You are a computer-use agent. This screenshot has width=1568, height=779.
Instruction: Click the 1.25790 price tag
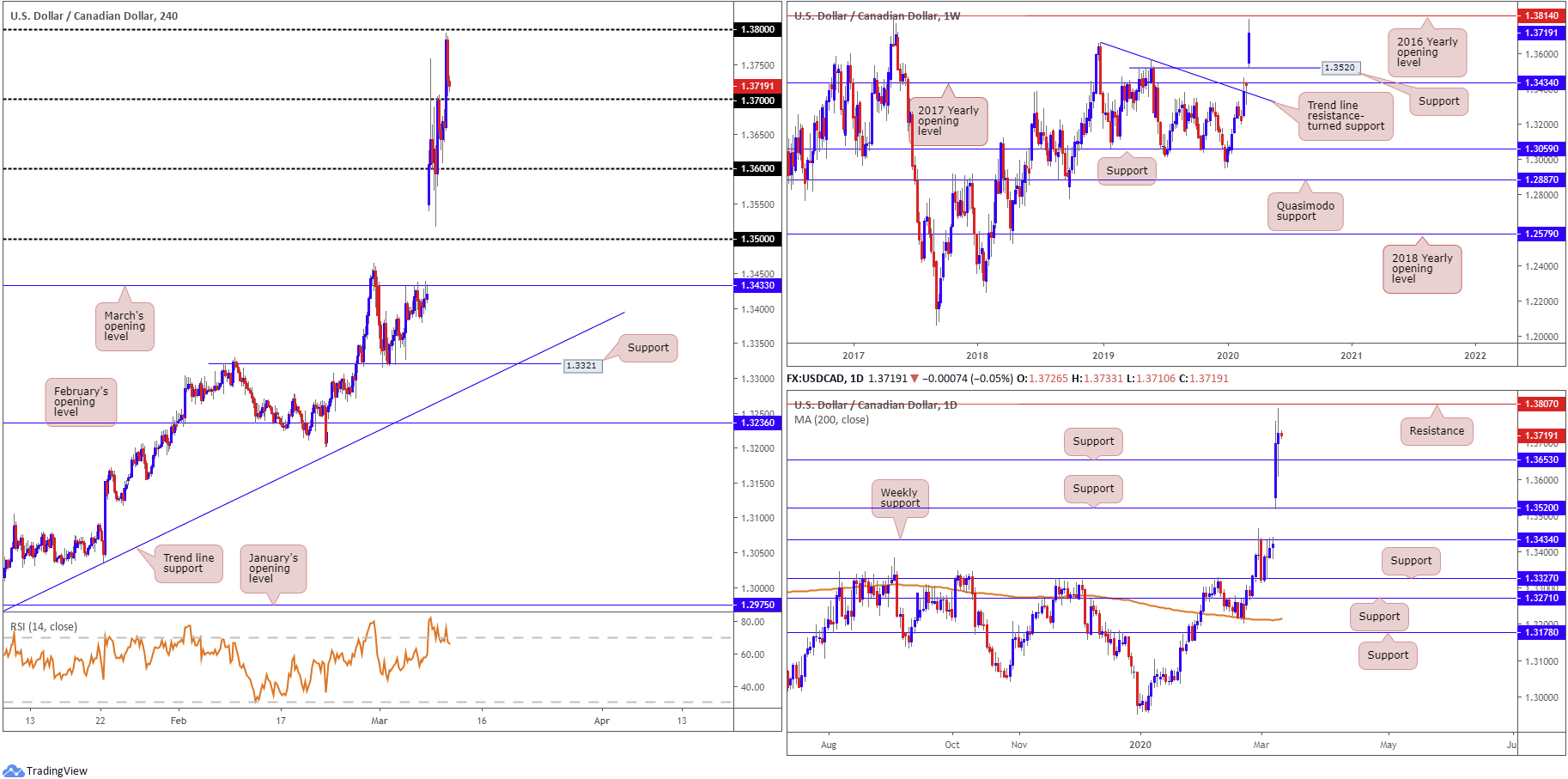(x=1541, y=234)
